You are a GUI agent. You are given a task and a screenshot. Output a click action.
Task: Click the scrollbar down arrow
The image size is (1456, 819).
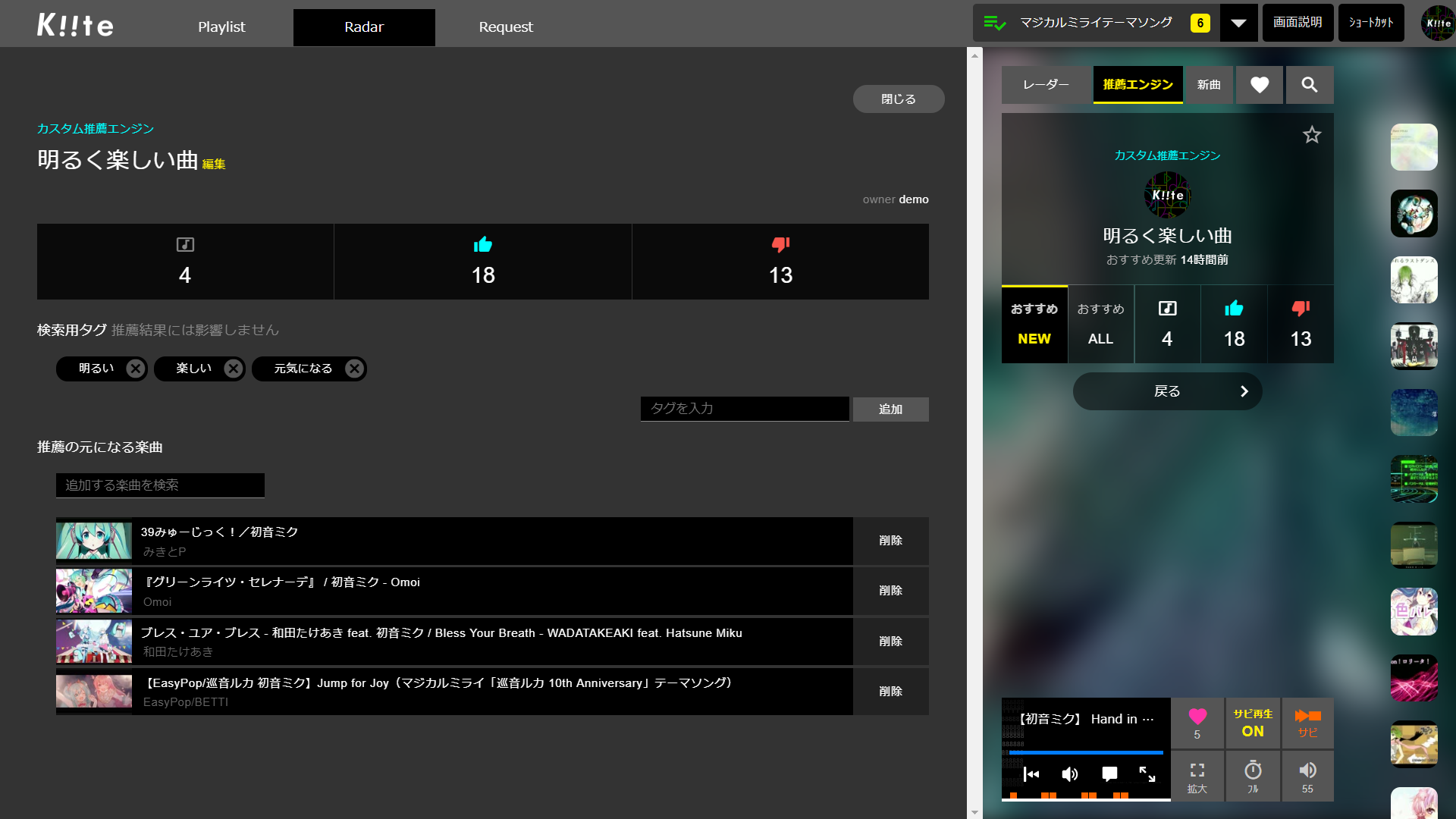pos(975,812)
